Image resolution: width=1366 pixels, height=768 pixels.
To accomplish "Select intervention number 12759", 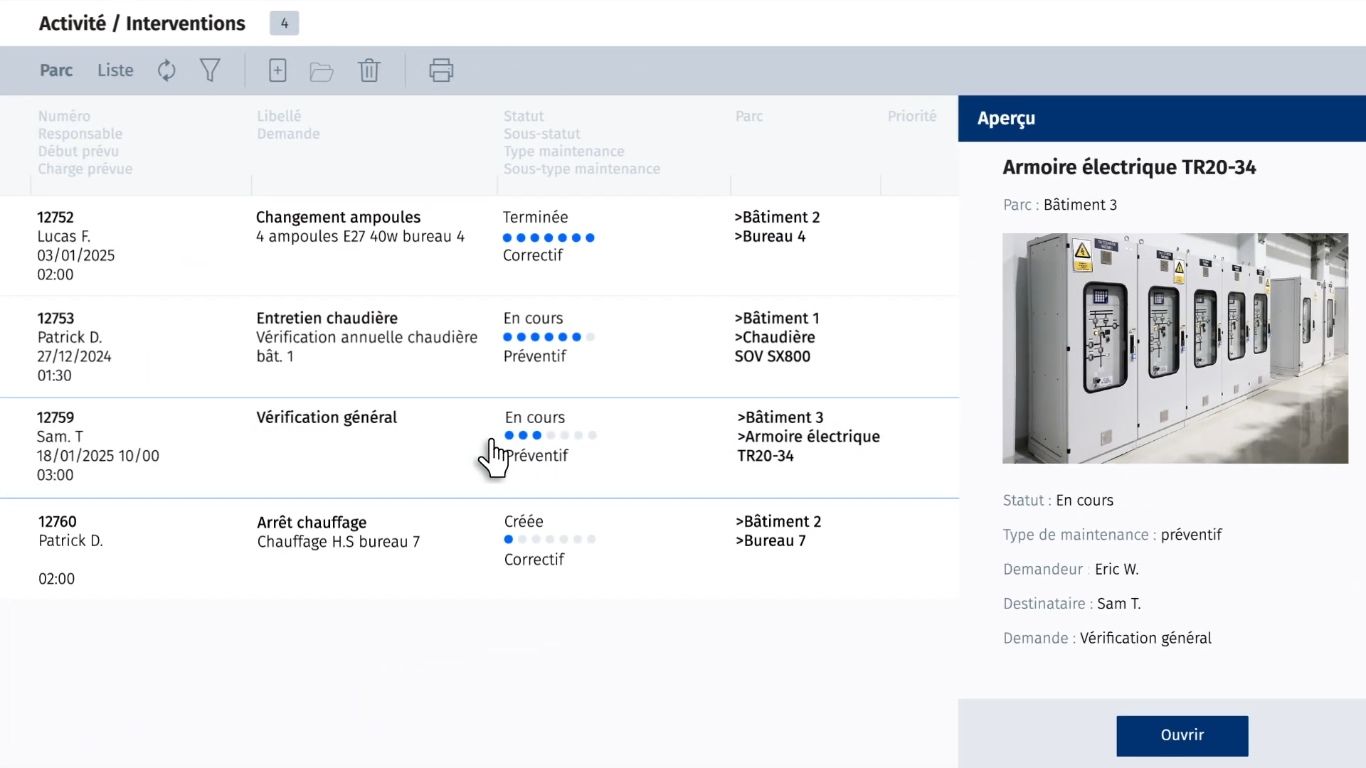I will [x=56, y=417].
